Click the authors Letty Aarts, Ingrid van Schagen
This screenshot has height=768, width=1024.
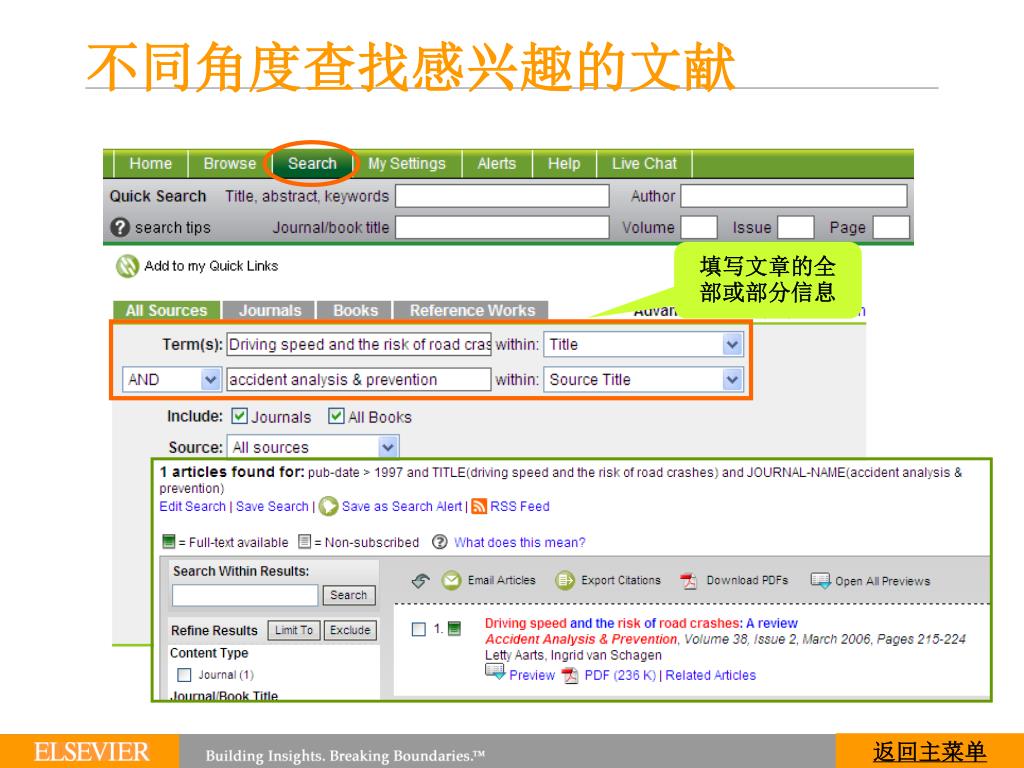573,655
